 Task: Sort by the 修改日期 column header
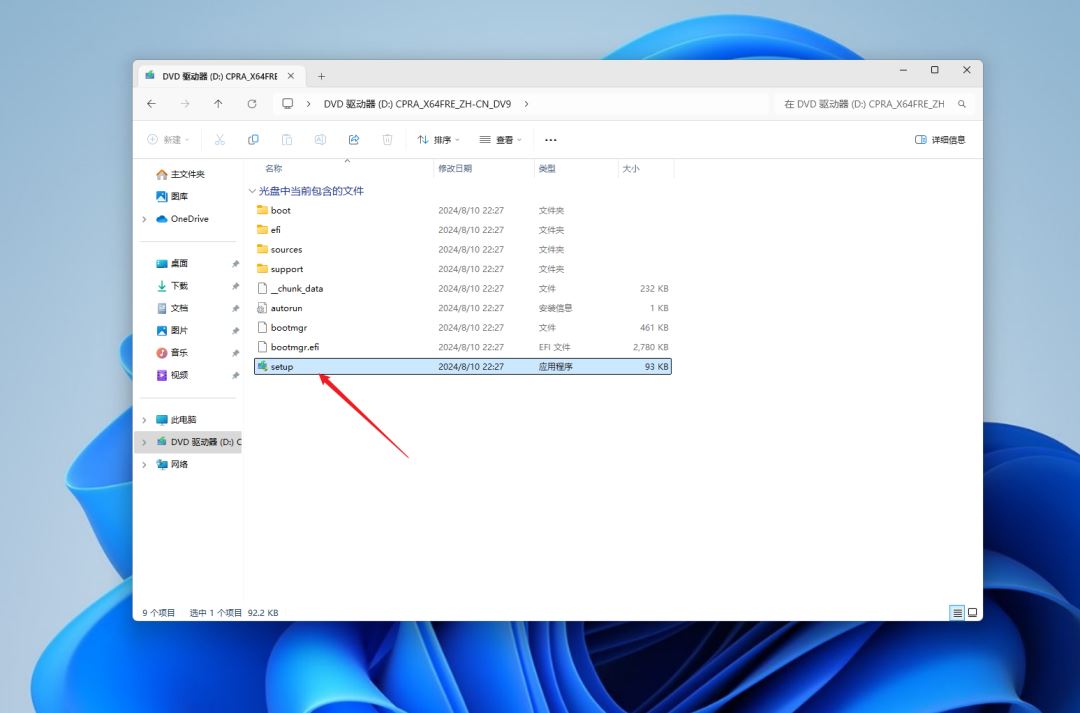pos(455,169)
